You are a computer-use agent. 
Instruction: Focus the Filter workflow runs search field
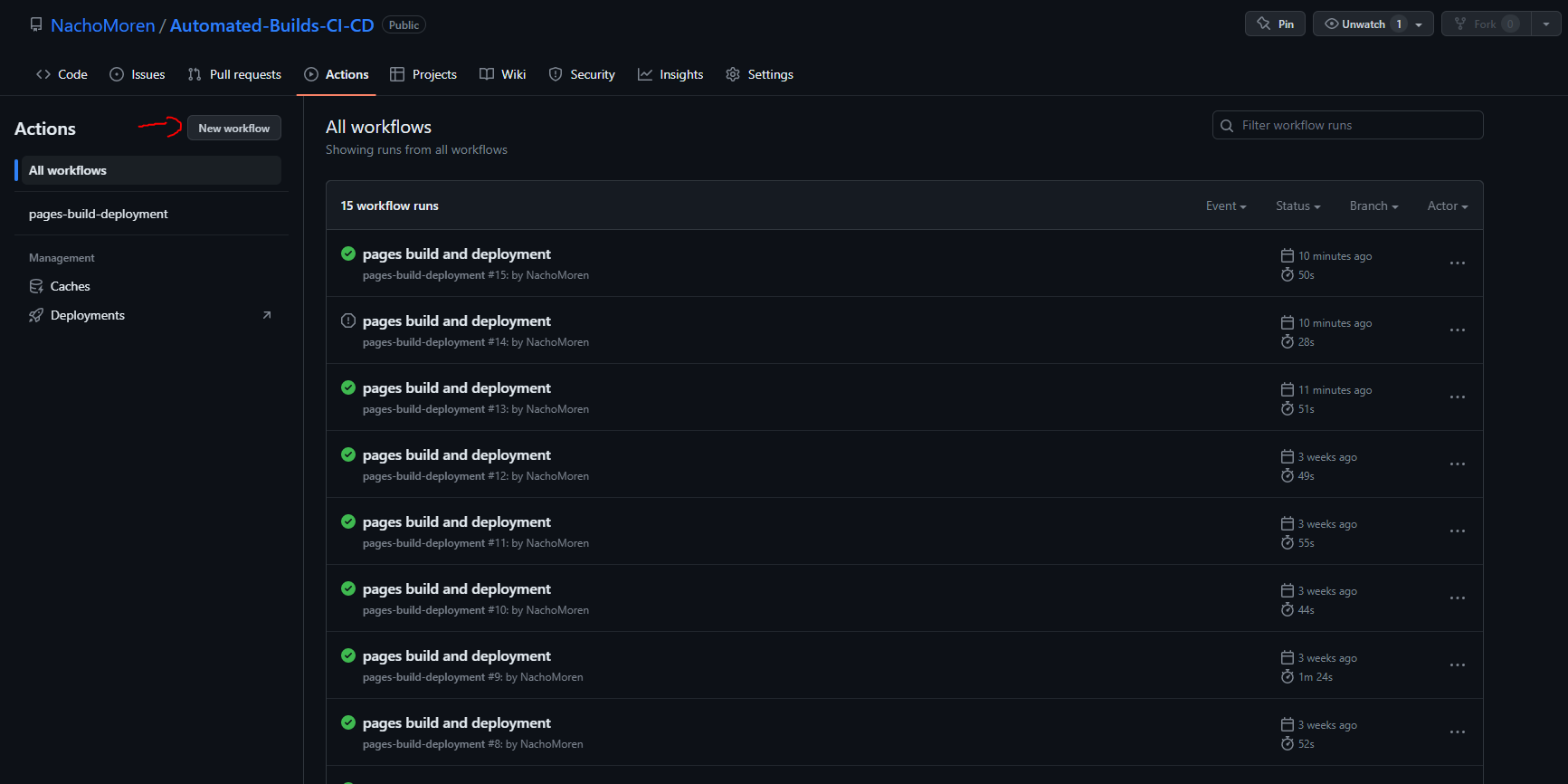pos(1347,125)
